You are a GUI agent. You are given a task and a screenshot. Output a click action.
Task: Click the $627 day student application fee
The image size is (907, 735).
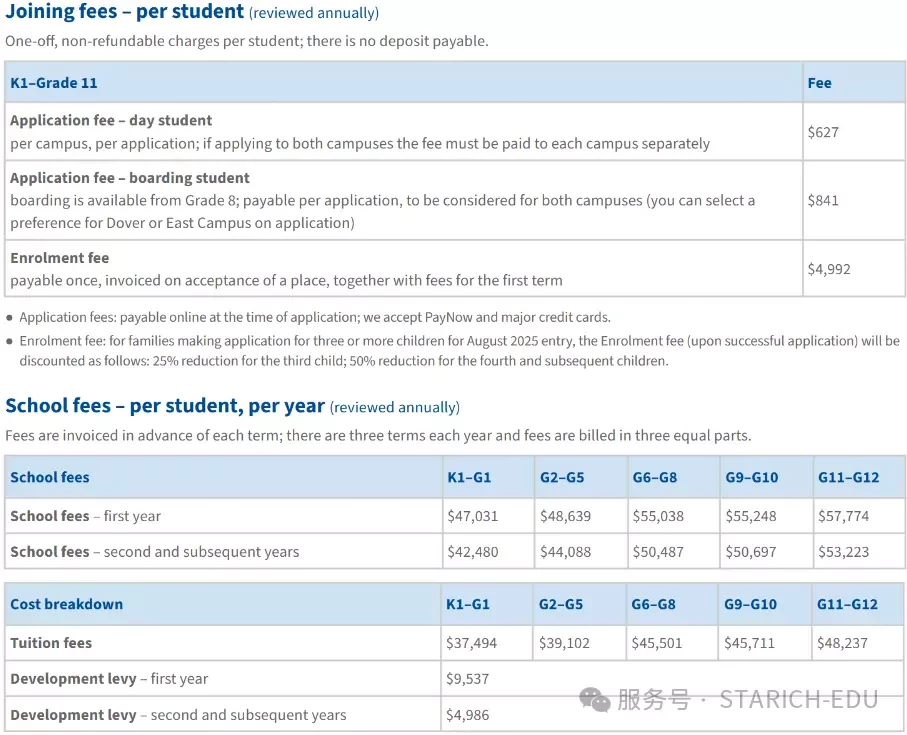click(x=823, y=132)
